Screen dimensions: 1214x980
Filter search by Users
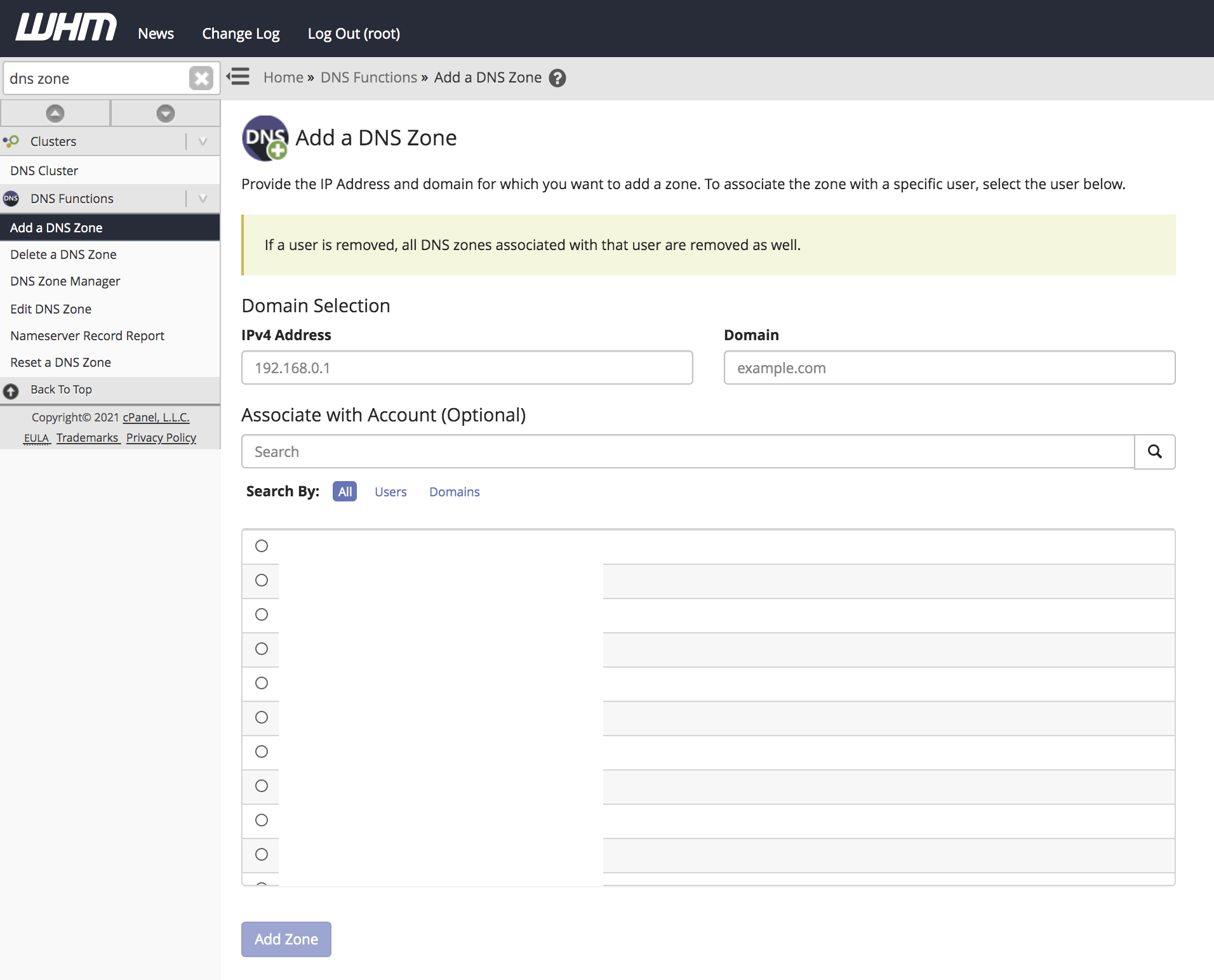pyautogui.click(x=390, y=492)
